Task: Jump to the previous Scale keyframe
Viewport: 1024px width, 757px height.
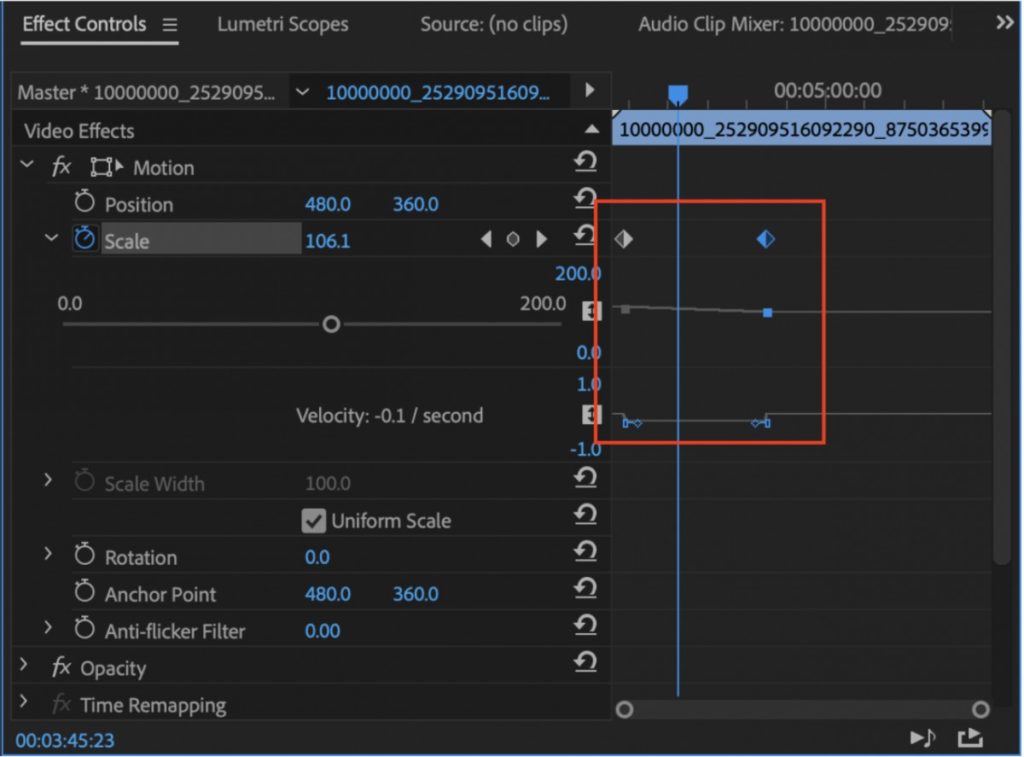Action: (x=487, y=239)
